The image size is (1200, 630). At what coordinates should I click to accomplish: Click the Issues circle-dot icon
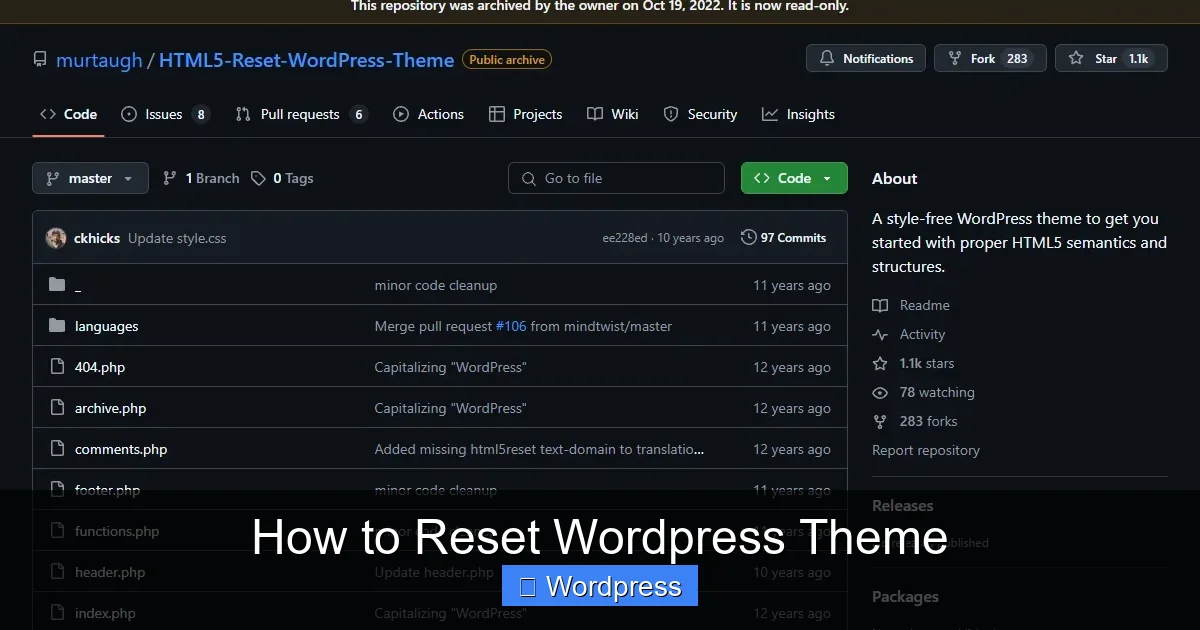click(x=129, y=114)
